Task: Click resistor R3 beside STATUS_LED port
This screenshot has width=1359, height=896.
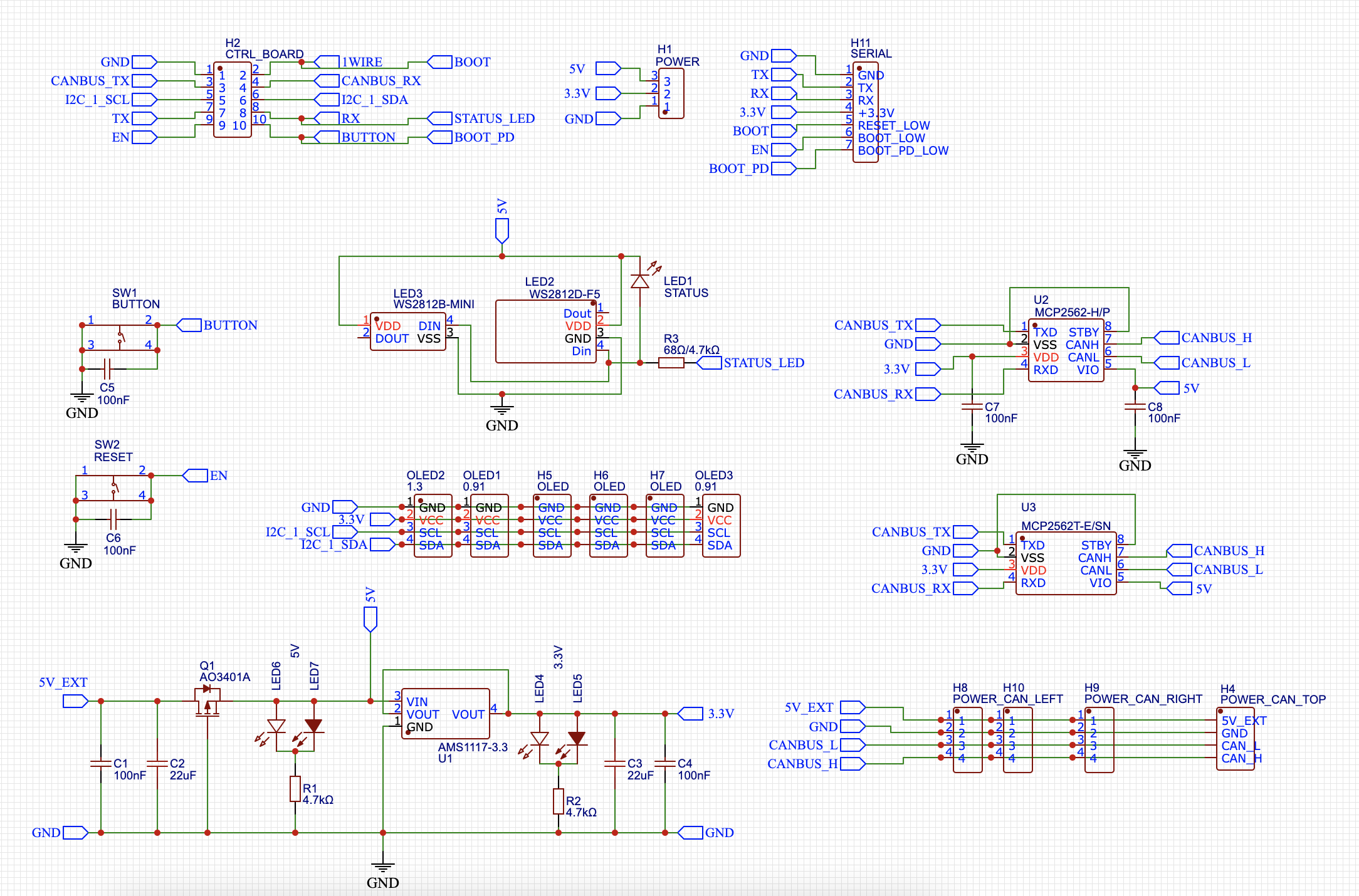Action: pos(671,363)
